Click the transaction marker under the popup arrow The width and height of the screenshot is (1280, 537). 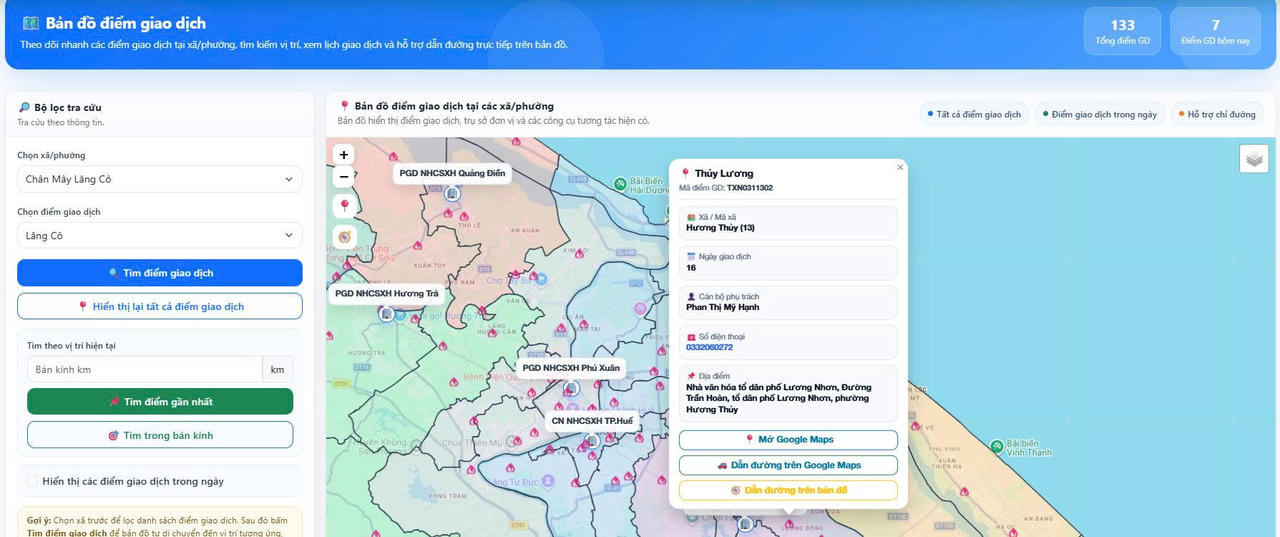[x=790, y=522]
